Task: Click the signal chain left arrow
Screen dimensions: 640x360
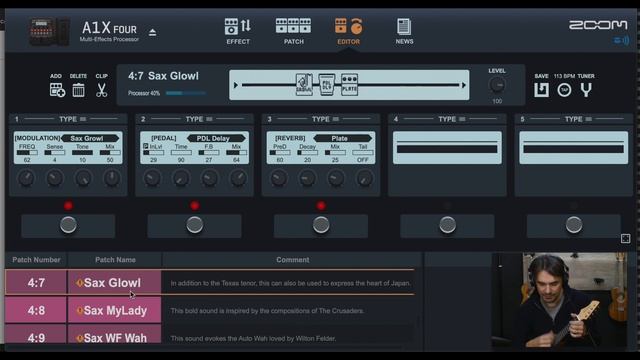Action: tap(236, 85)
